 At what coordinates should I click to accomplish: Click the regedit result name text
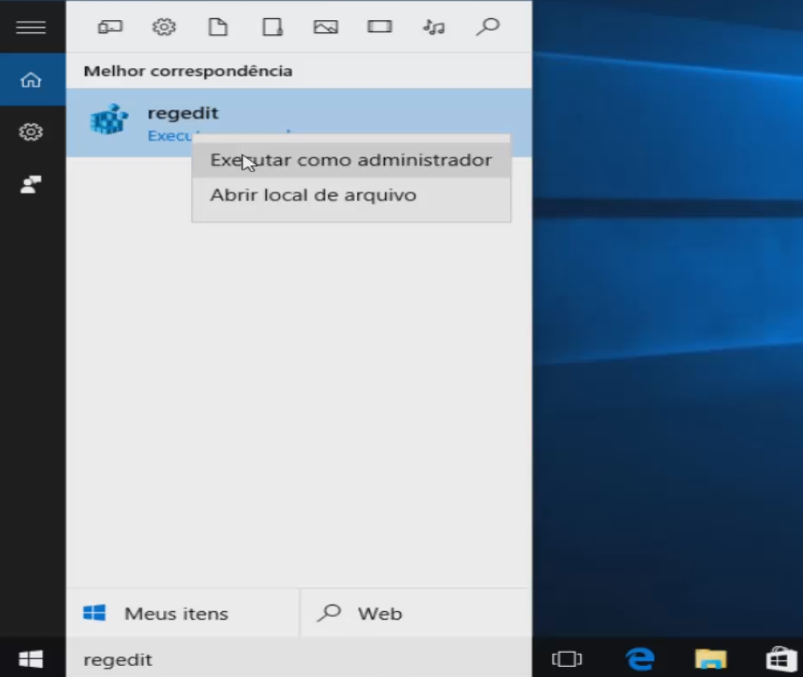pos(183,113)
